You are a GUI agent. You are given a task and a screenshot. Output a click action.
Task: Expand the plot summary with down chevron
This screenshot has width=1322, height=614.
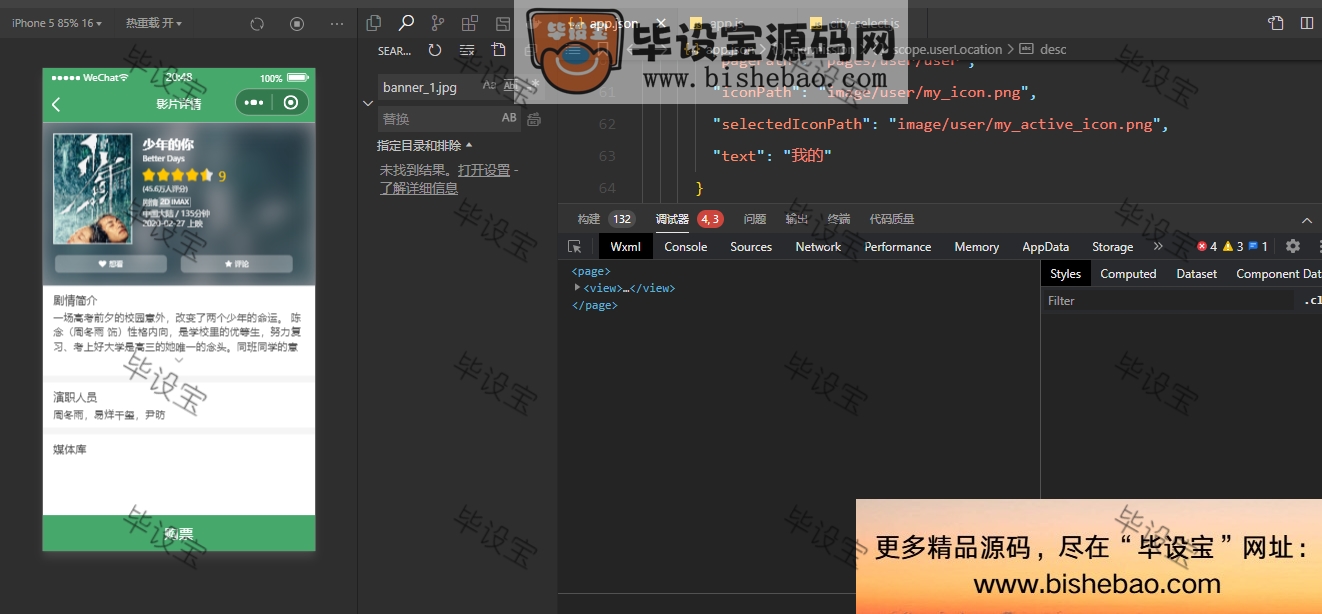(179, 359)
